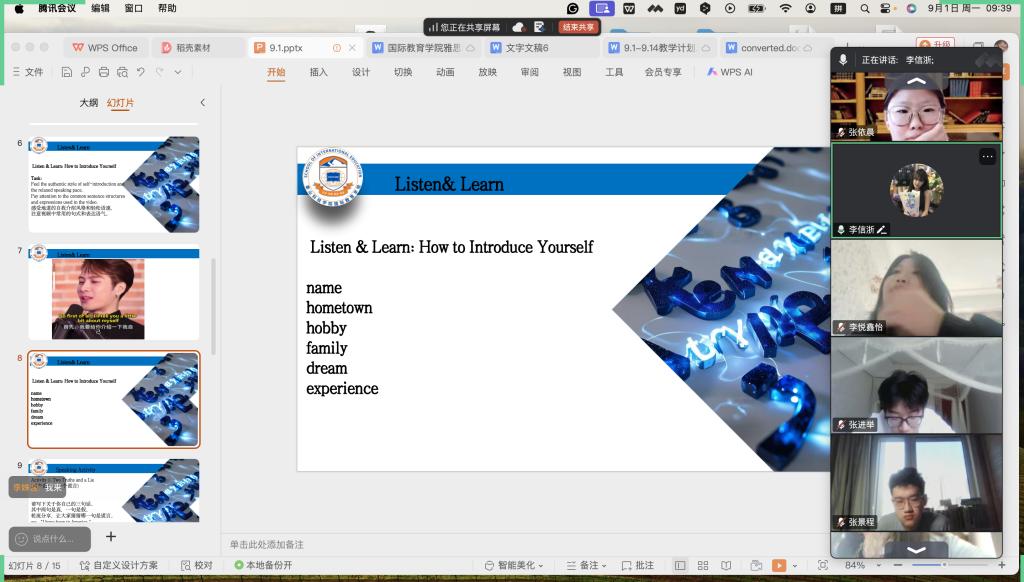This screenshot has height=582, width=1024.
Task: Open 帮助 menu in macOS menu bar
Action: pyautogui.click(x=167, y=8)
